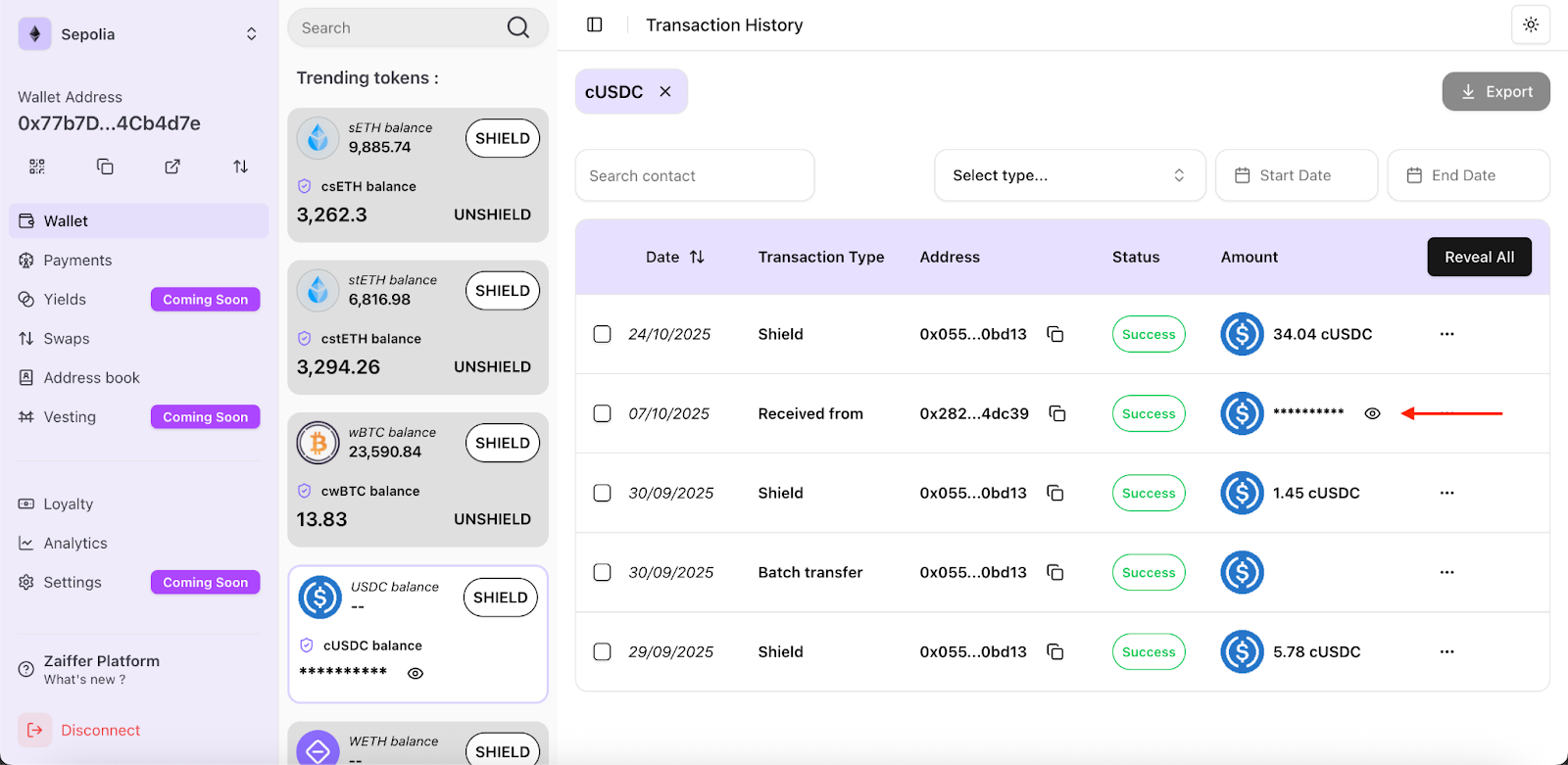Open the Payments section
This screenshot has height=765, width=1568.
pos(138,261)
